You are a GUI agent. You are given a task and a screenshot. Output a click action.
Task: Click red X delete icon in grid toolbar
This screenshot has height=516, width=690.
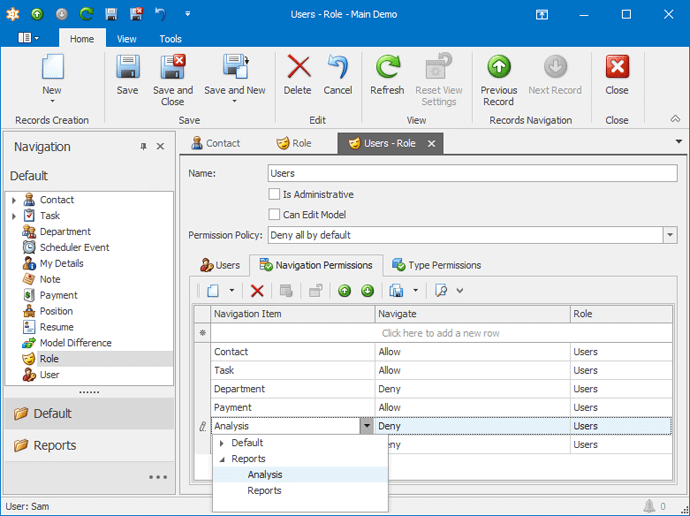[257, 291]
